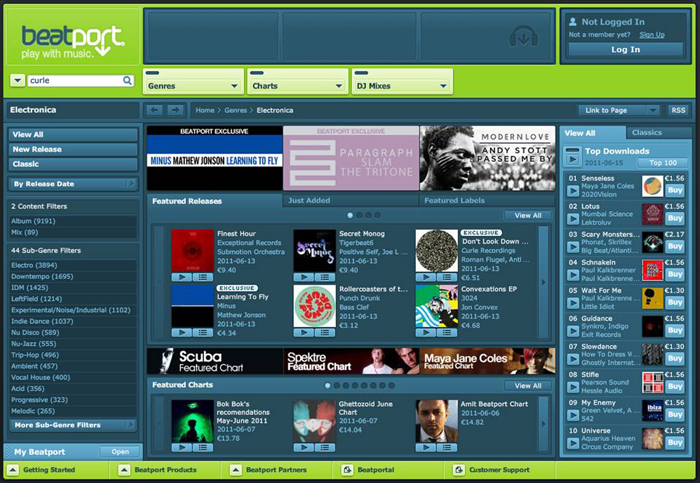Open the Beatportal footer link icon
The image size is (700, 483).
[x=347, y=470]
